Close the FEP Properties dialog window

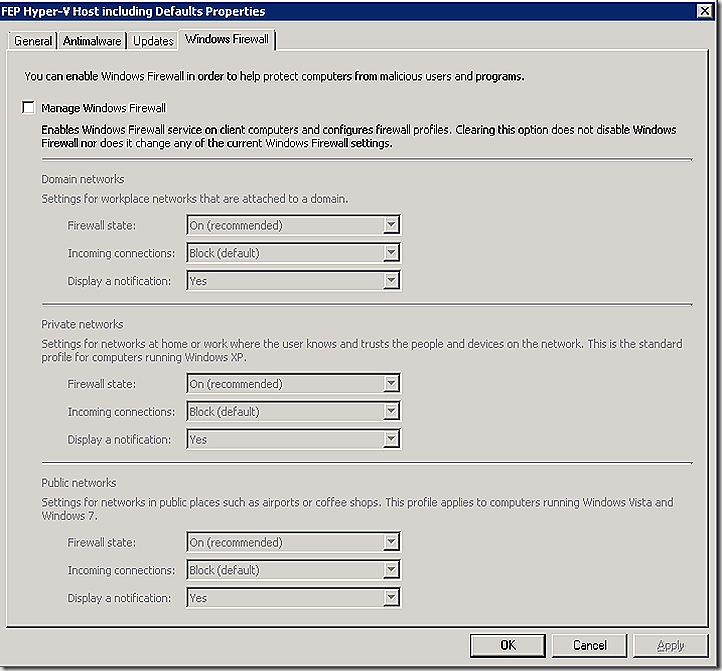(705, 11)
